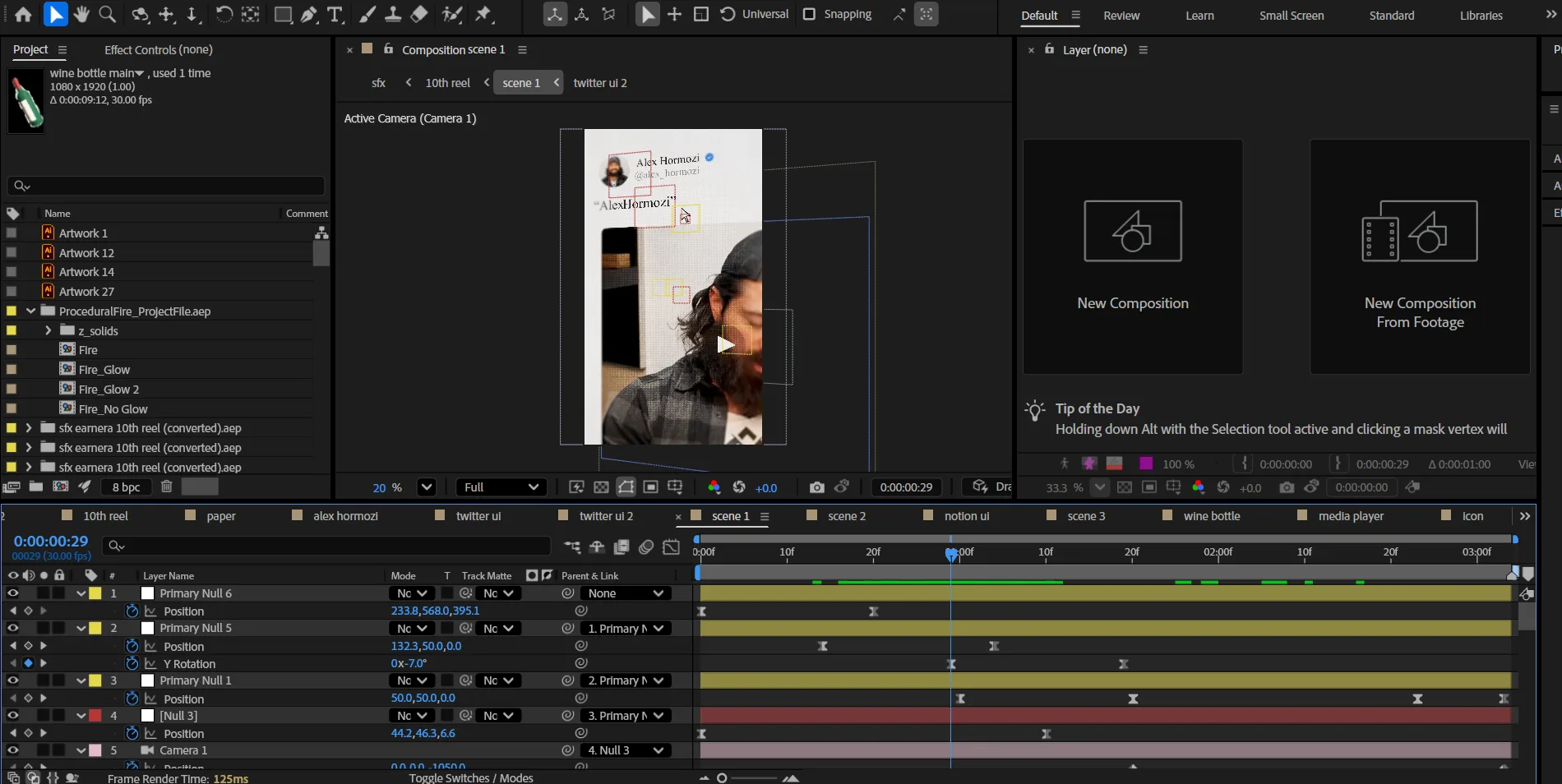
Task: Toggle Position stopwatch for Null 3 layer
Action: pos(132,733)
